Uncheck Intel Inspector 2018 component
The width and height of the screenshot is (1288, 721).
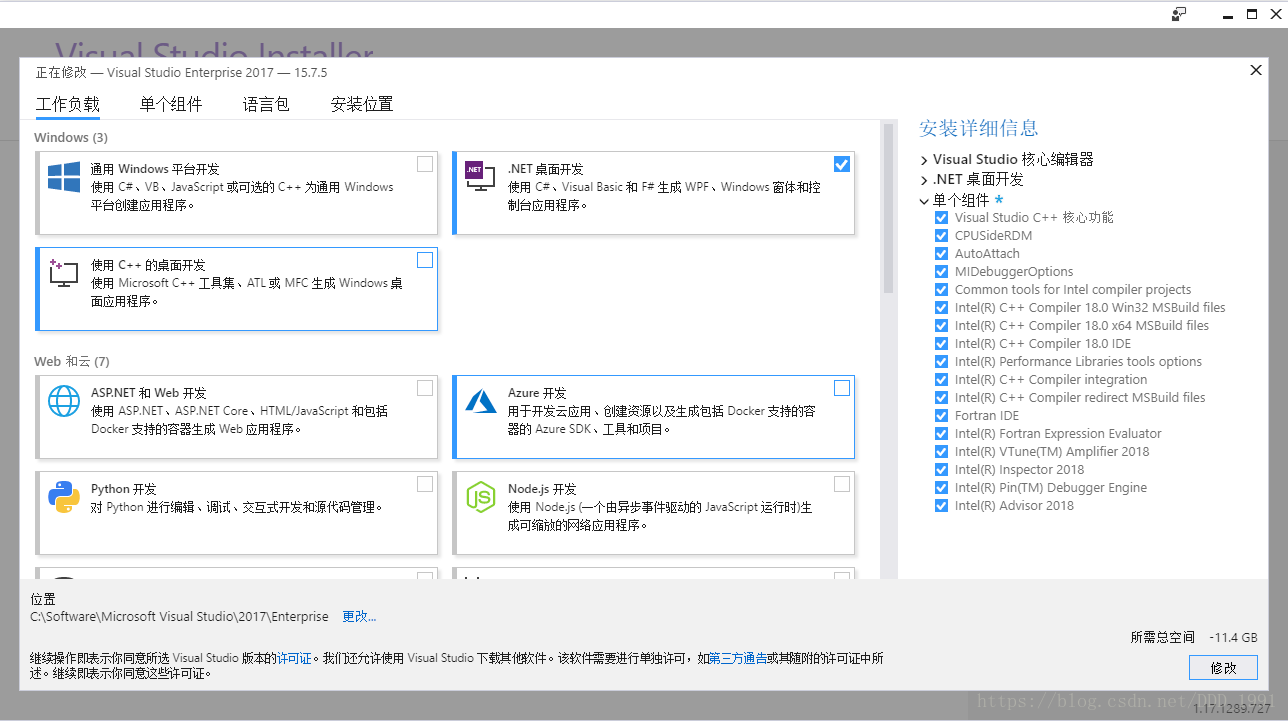coord(941,470)
